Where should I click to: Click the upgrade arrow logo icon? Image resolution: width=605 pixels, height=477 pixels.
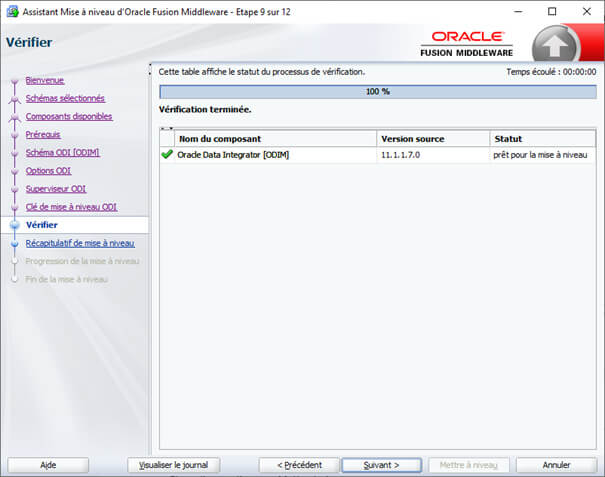554,46
